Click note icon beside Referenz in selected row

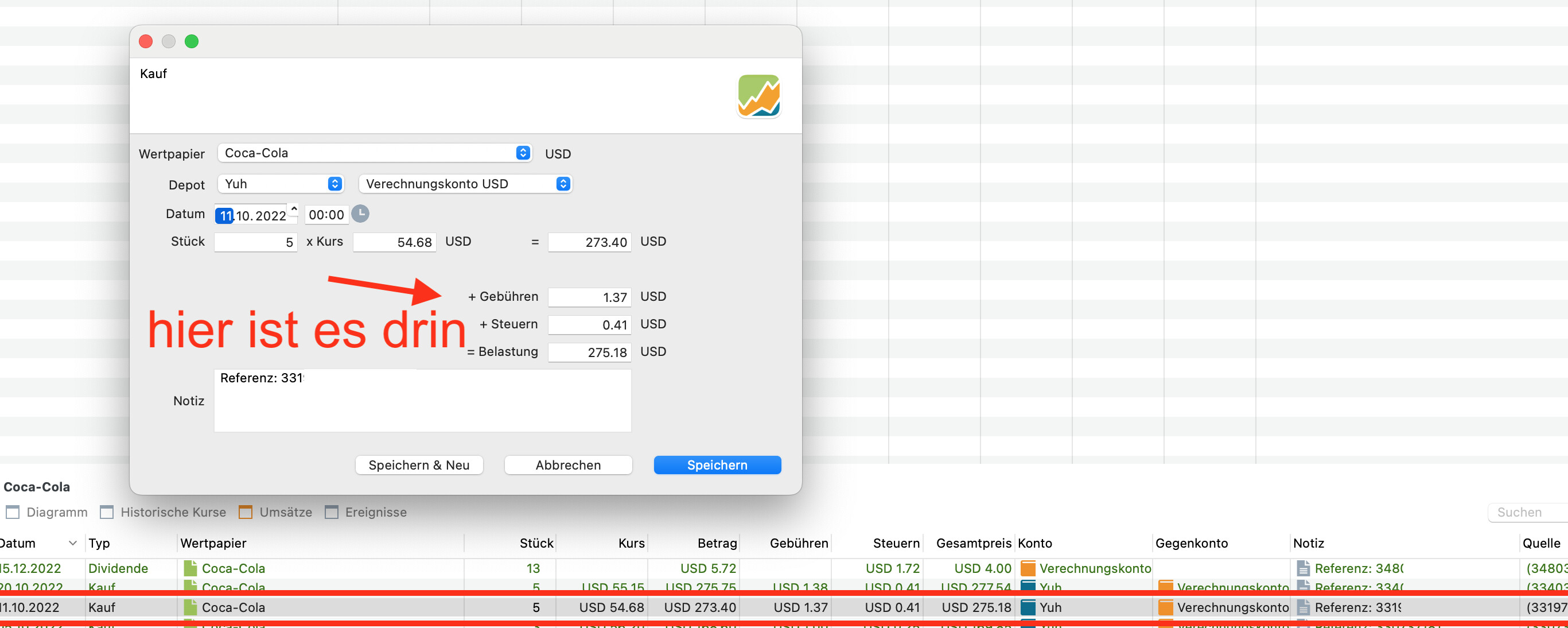(1302, 607)
